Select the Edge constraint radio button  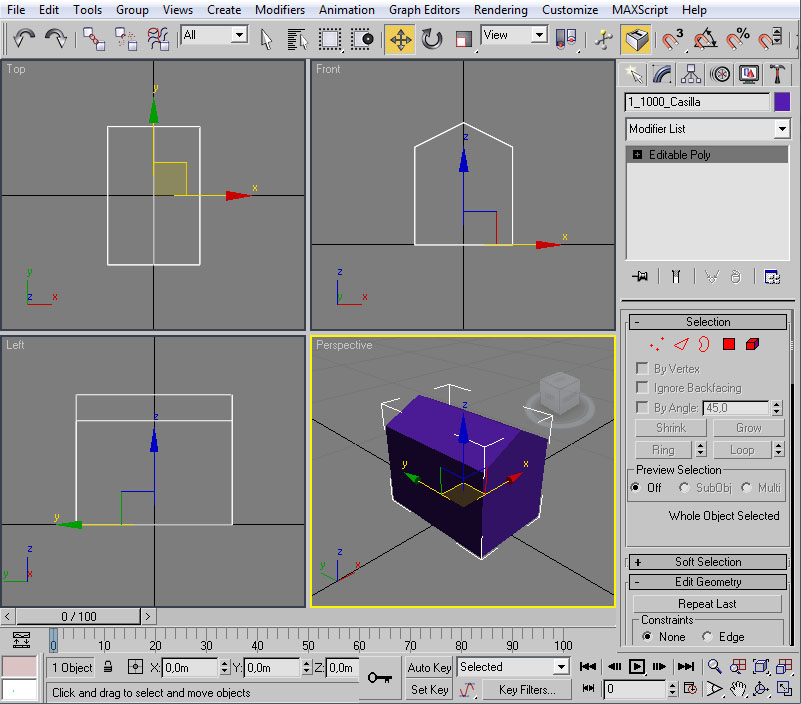pyautogui.click(x=708, y=637)
